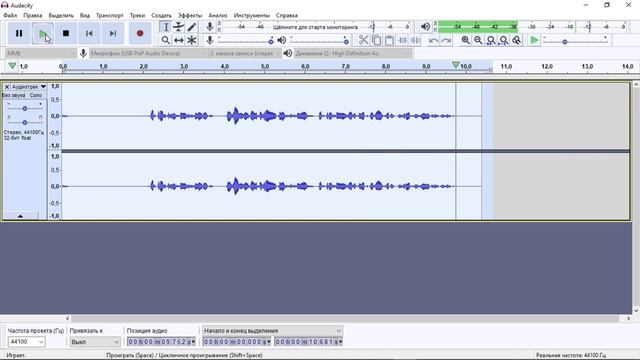Open the Привязать к Выкл dropdown
This screenshot has width=640, height=360.
95,342
